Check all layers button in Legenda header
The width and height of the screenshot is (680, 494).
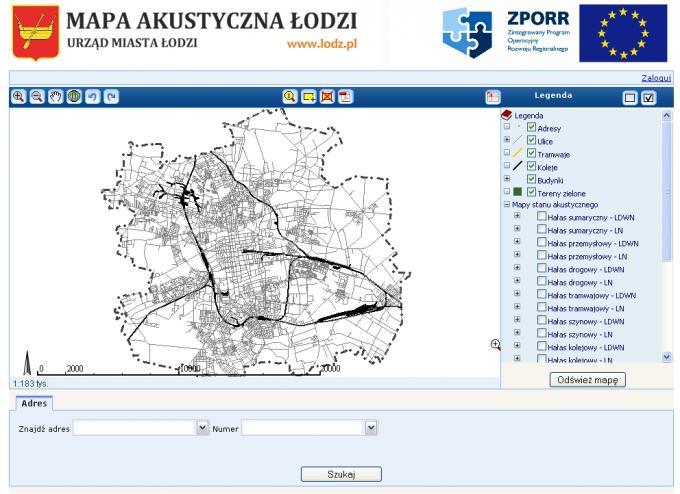coord(648,98)
